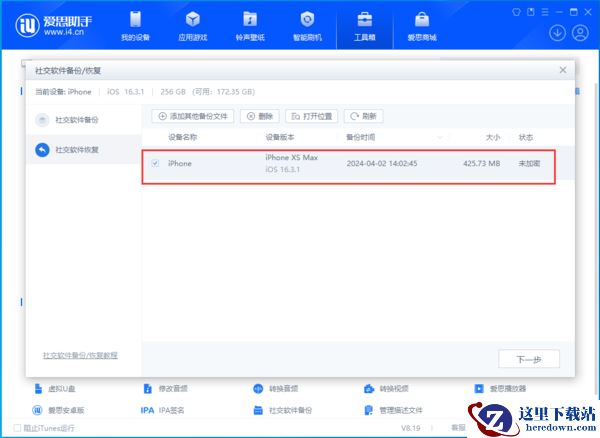Viewport: 600px width, 438px height.
Task: Open the 爱思播放器 tool icon
Action: pyautogui.click(x=479, y=389)
